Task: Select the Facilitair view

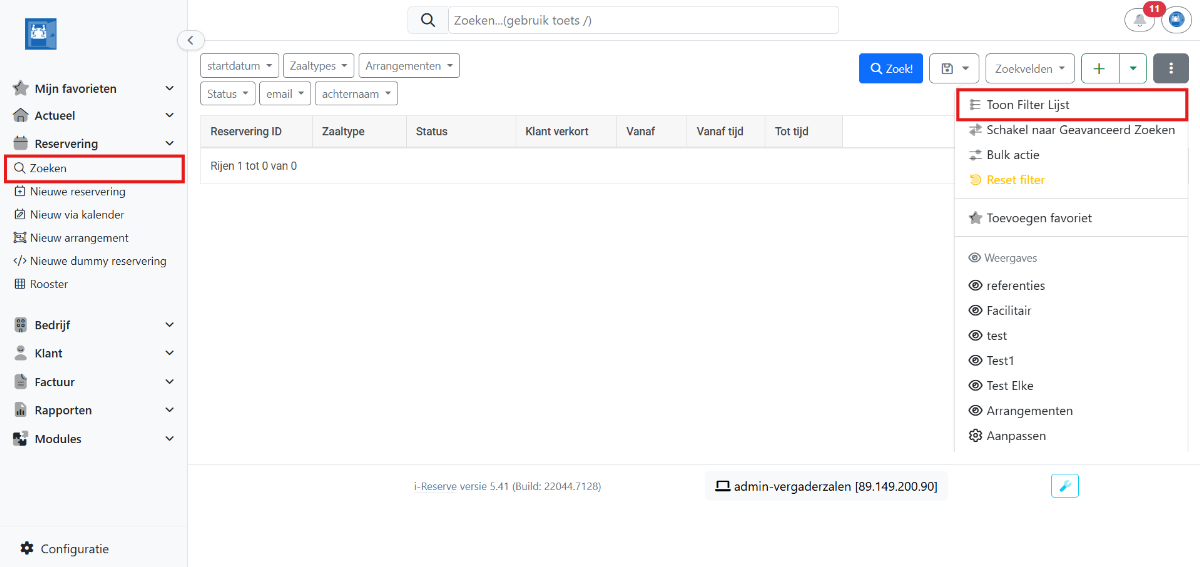Action: pyautogui.click(x=1008, y=311)
